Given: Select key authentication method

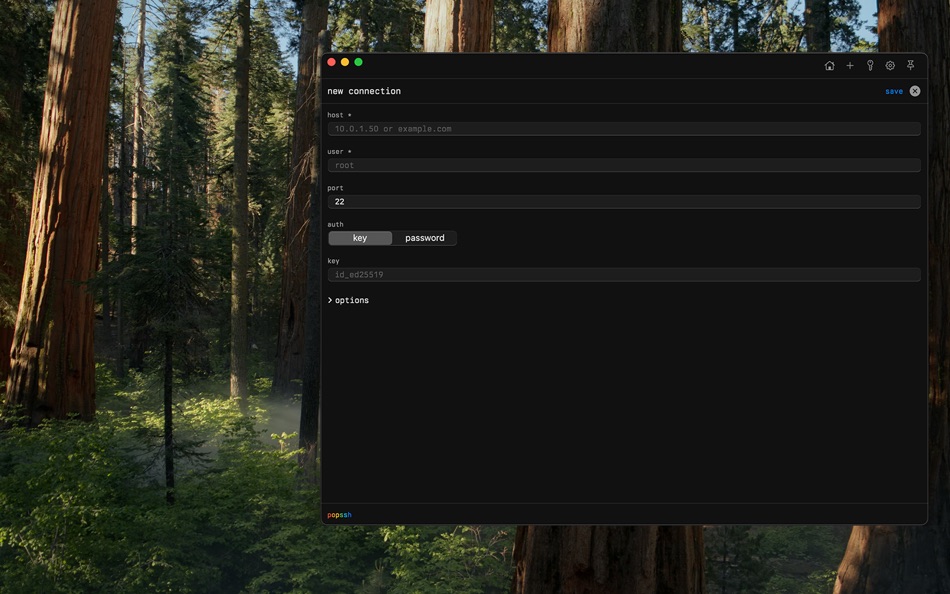Looking at the screenshot, I should (x=360, y=238).
